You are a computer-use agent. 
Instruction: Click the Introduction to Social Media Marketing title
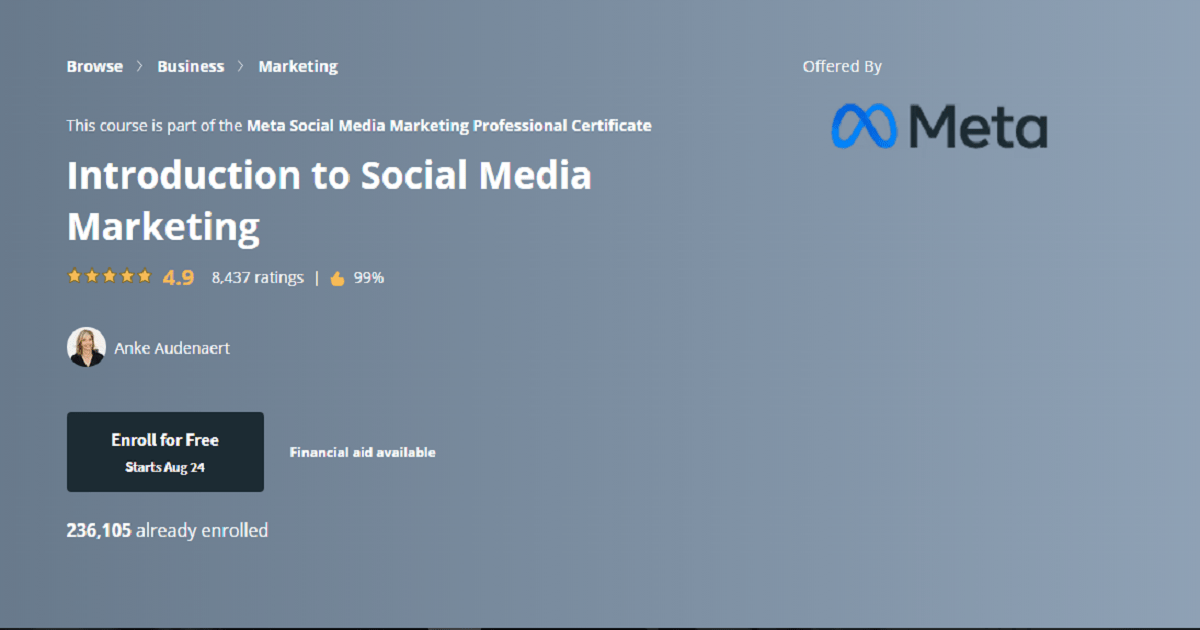tap(329, 201)
